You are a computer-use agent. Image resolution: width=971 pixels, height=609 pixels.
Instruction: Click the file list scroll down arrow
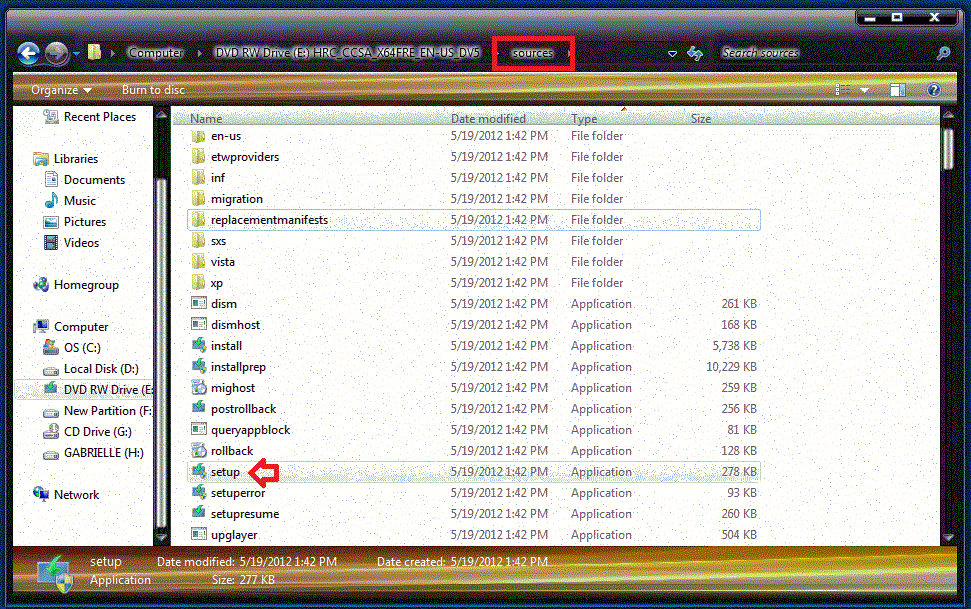[948, 537]
